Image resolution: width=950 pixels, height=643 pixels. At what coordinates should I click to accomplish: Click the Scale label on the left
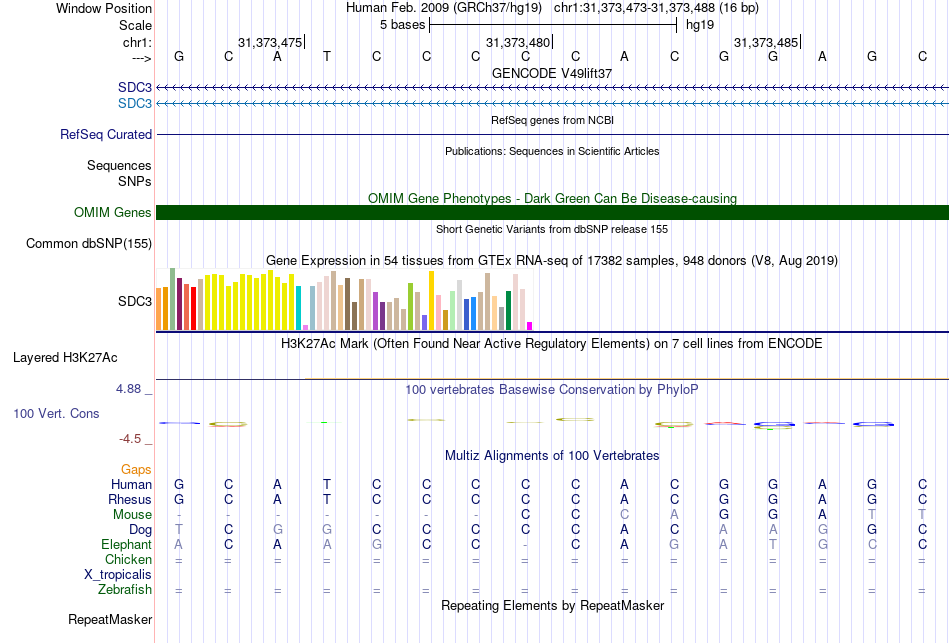[x=135, y=25]
